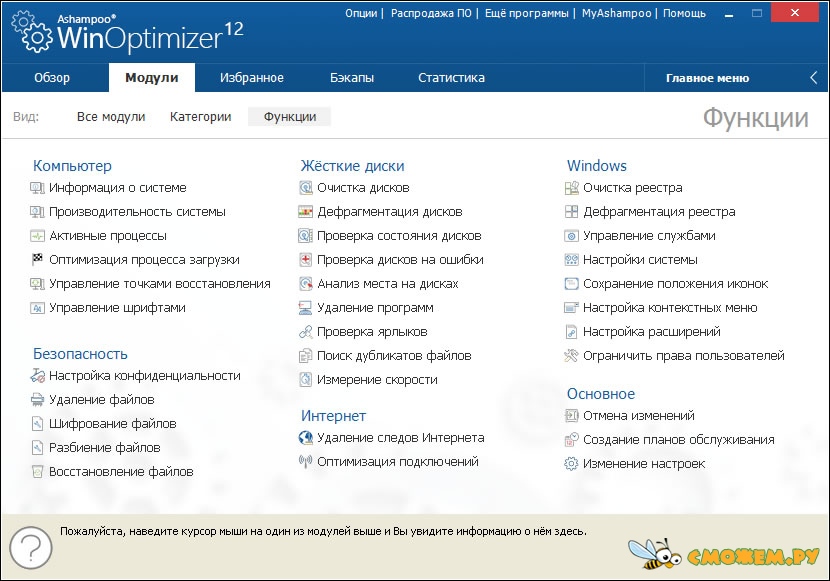Click the Очистка реестра icon
Screen dimensions: 830x581
tap(572, 188)
